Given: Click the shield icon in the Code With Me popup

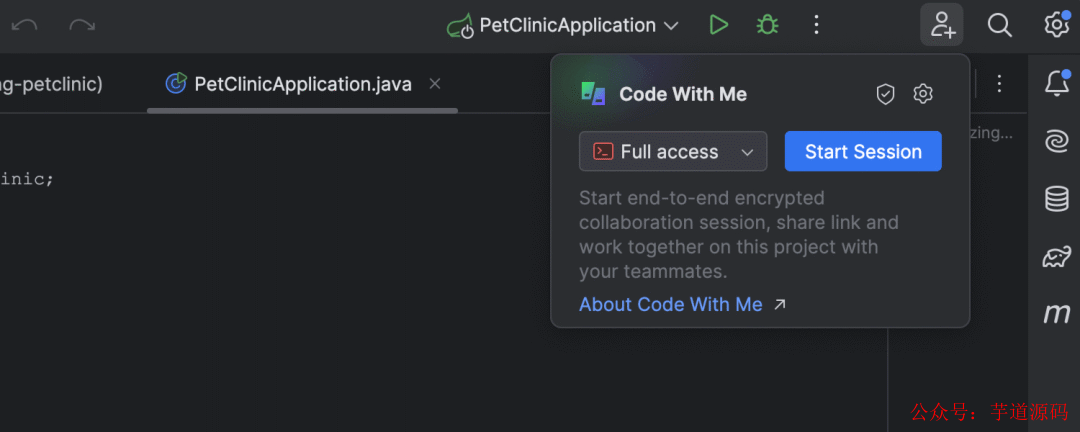Looking at the screenshot, I should [885, 94].
